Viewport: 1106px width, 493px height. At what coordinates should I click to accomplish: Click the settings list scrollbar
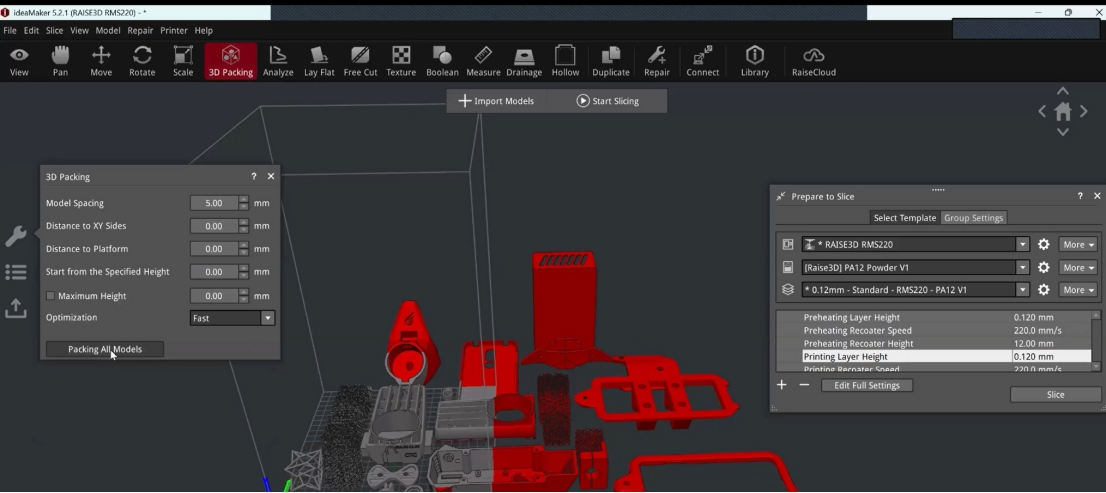[1095, 341]
